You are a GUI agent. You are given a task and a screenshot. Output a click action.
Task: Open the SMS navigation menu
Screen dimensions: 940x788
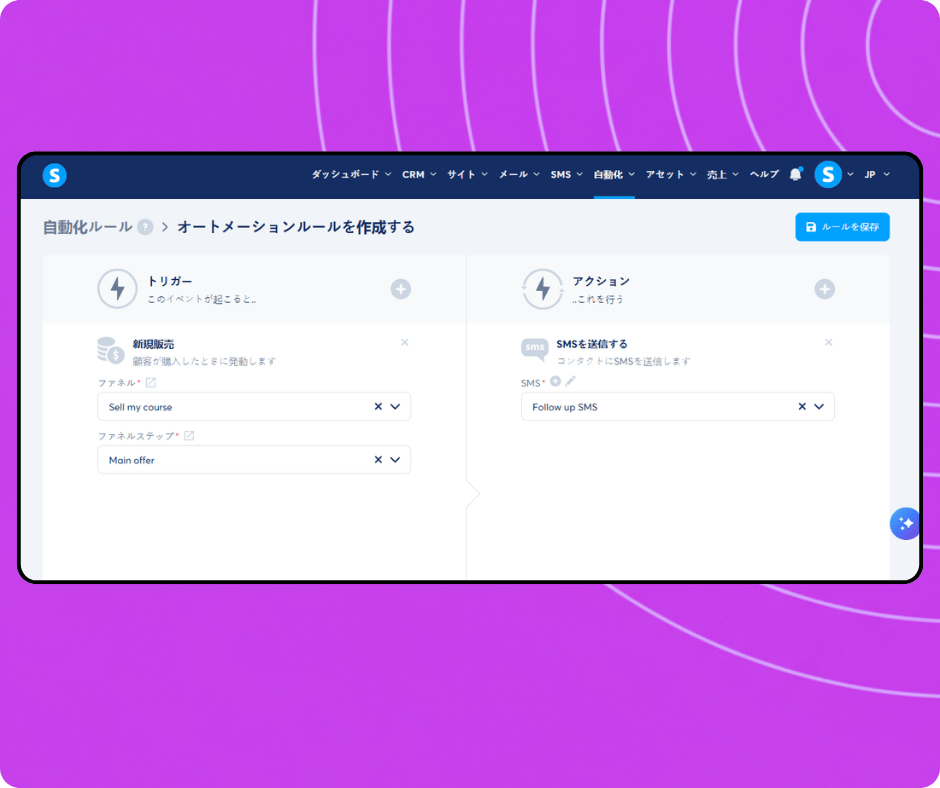tap(567, 175)
